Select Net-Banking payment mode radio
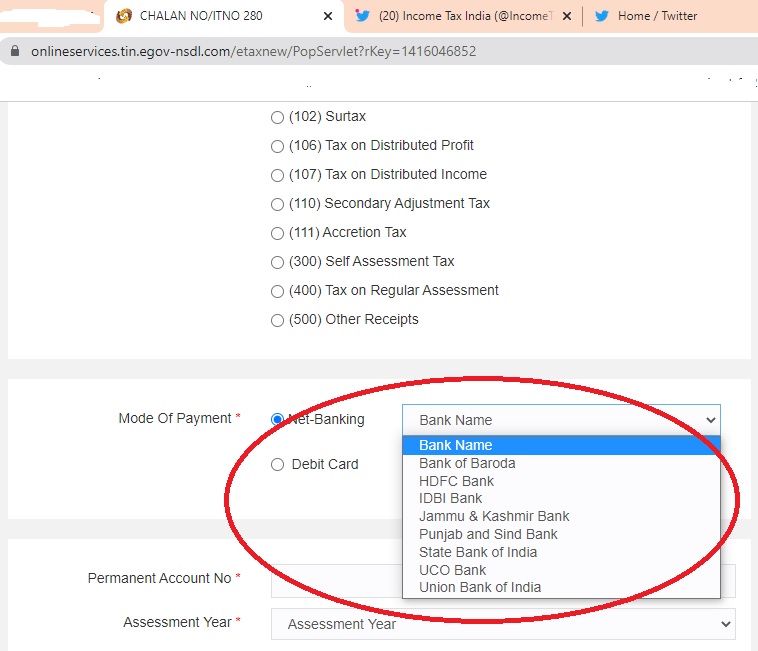 [x=277, y=419]
